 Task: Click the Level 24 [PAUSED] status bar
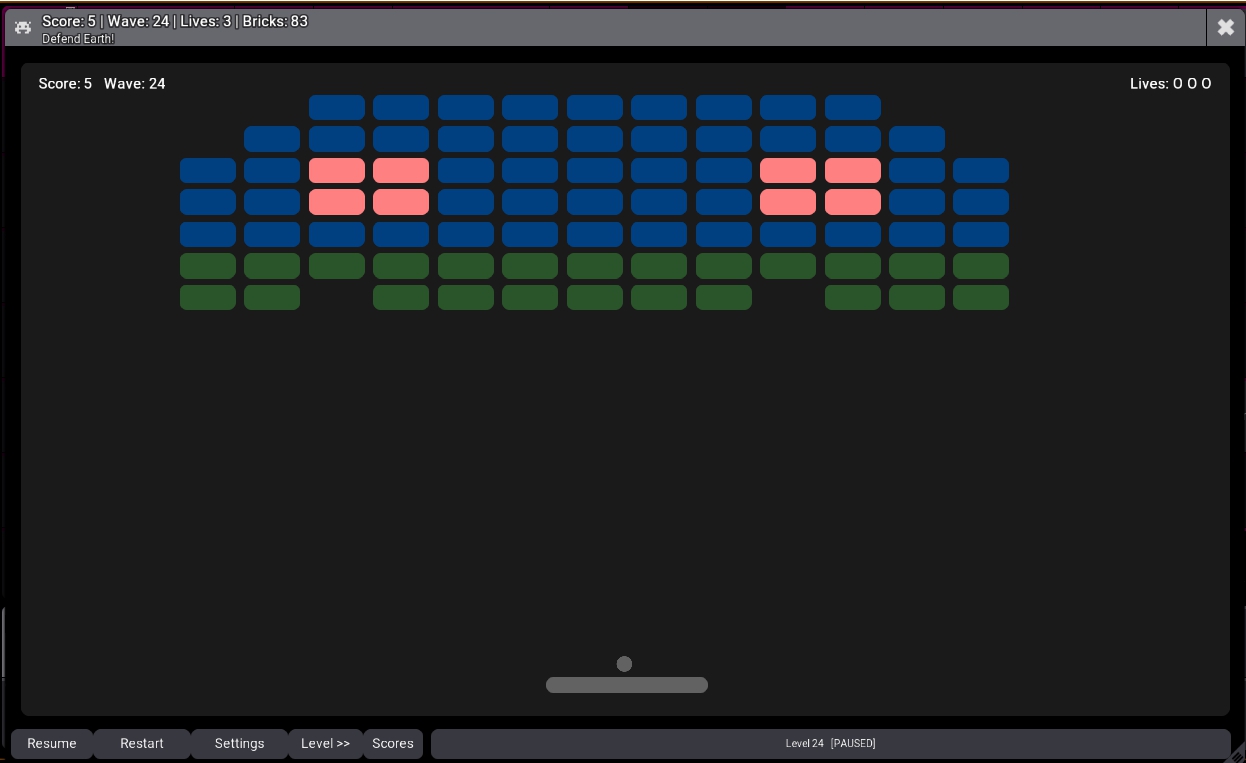[x=829, y=743]
